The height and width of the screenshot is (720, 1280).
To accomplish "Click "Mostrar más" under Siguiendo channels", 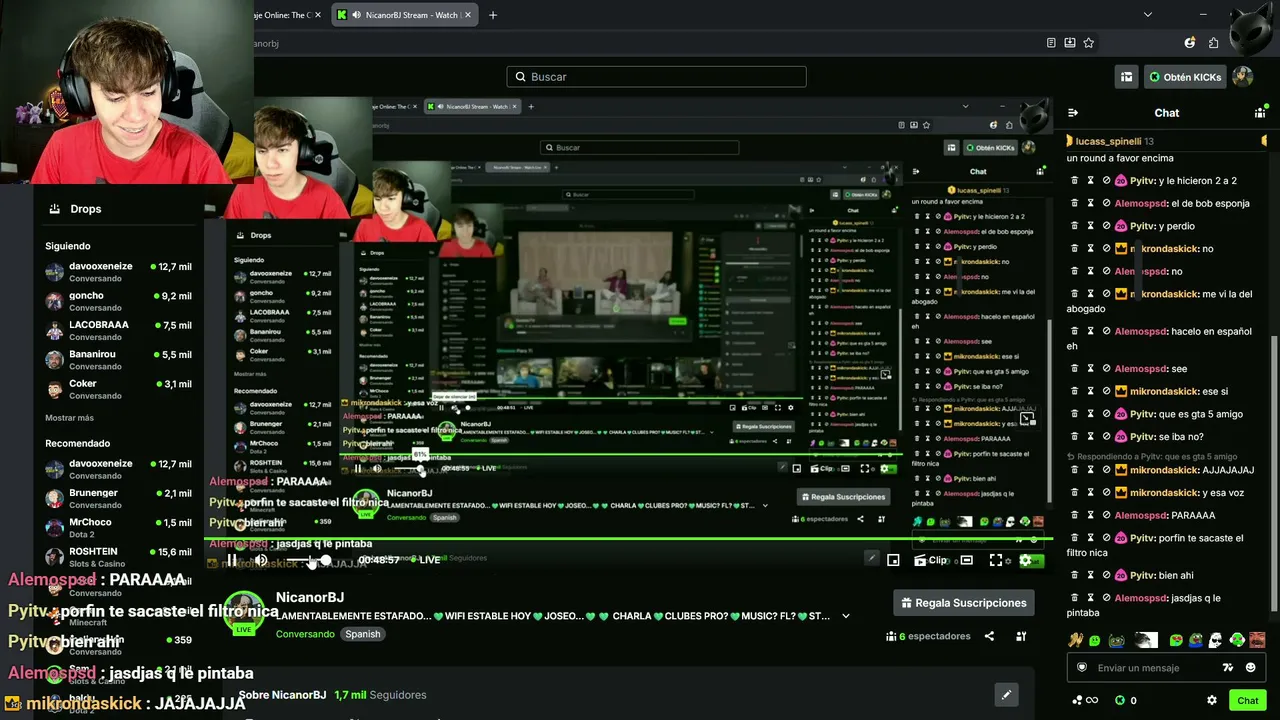I will click(x=69, y=418).
